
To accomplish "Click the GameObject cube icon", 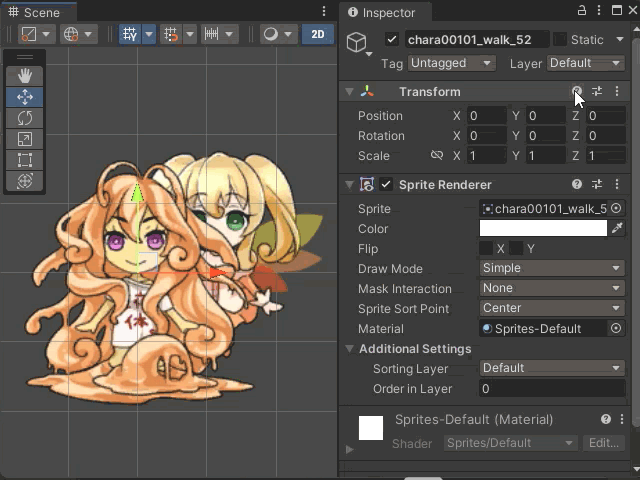I will tap(356, 42).
